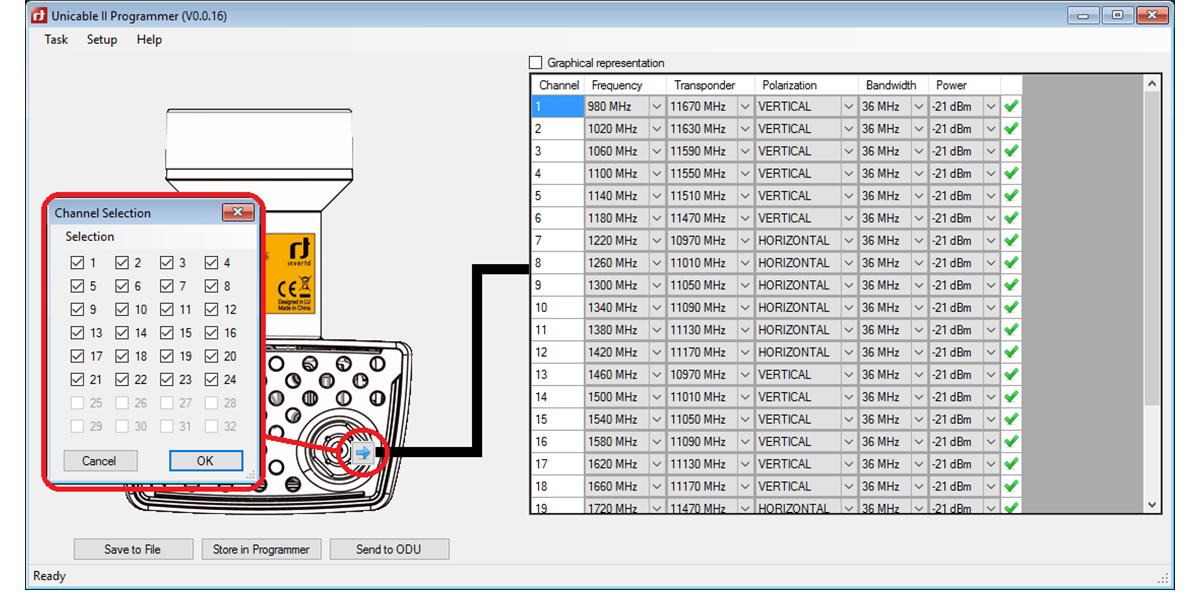Enable the Graphical representation checkbox
The width and height of the screenshot is (1200, 597).
[x=536, y=62]
